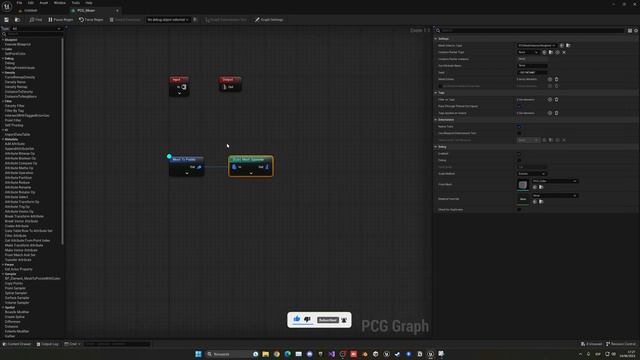The image size is (640, 360).
Task: Empty the Filter on Tags array
Action: click(556, 100)
